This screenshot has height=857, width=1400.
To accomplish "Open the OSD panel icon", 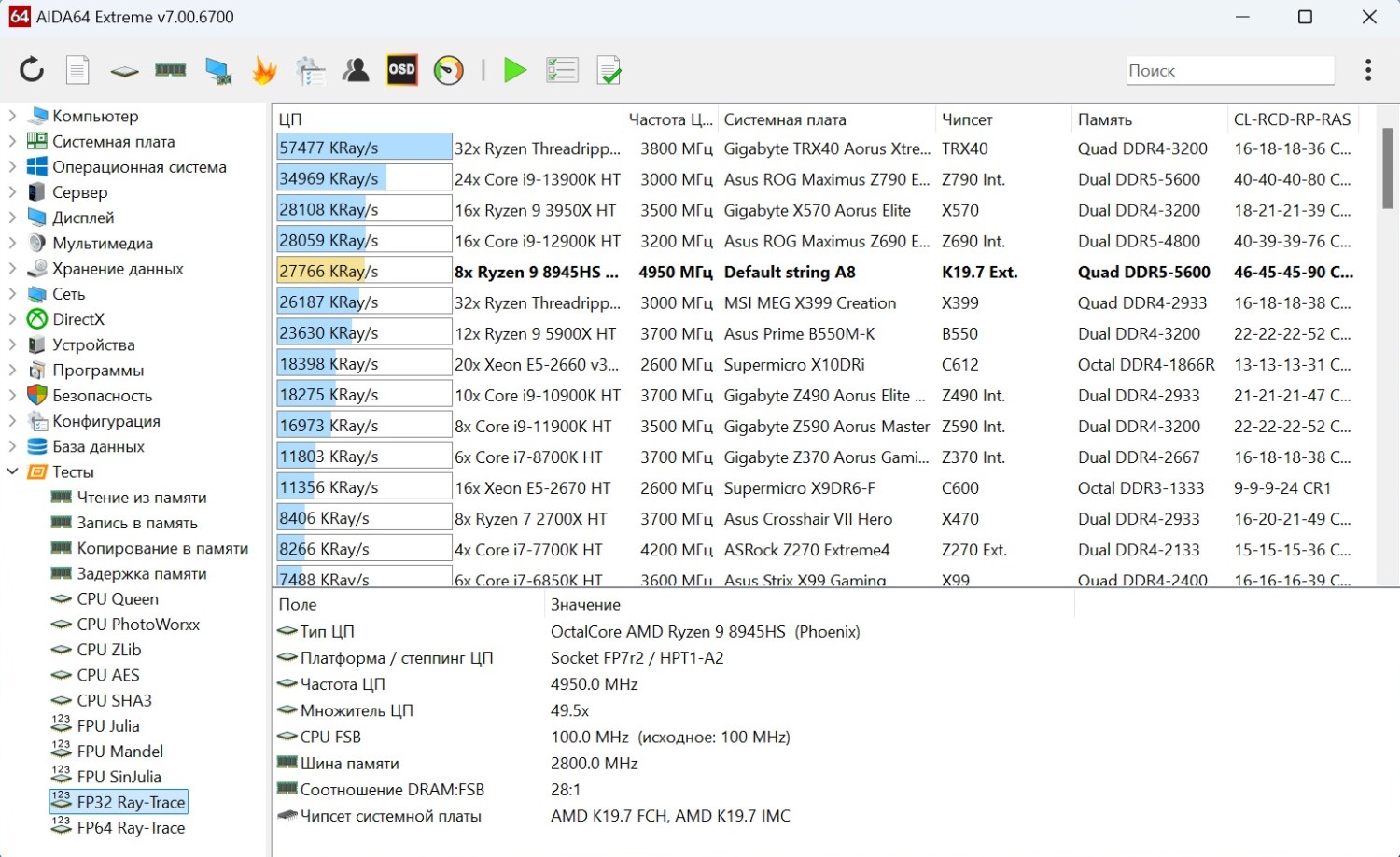I will pos(402,70).
